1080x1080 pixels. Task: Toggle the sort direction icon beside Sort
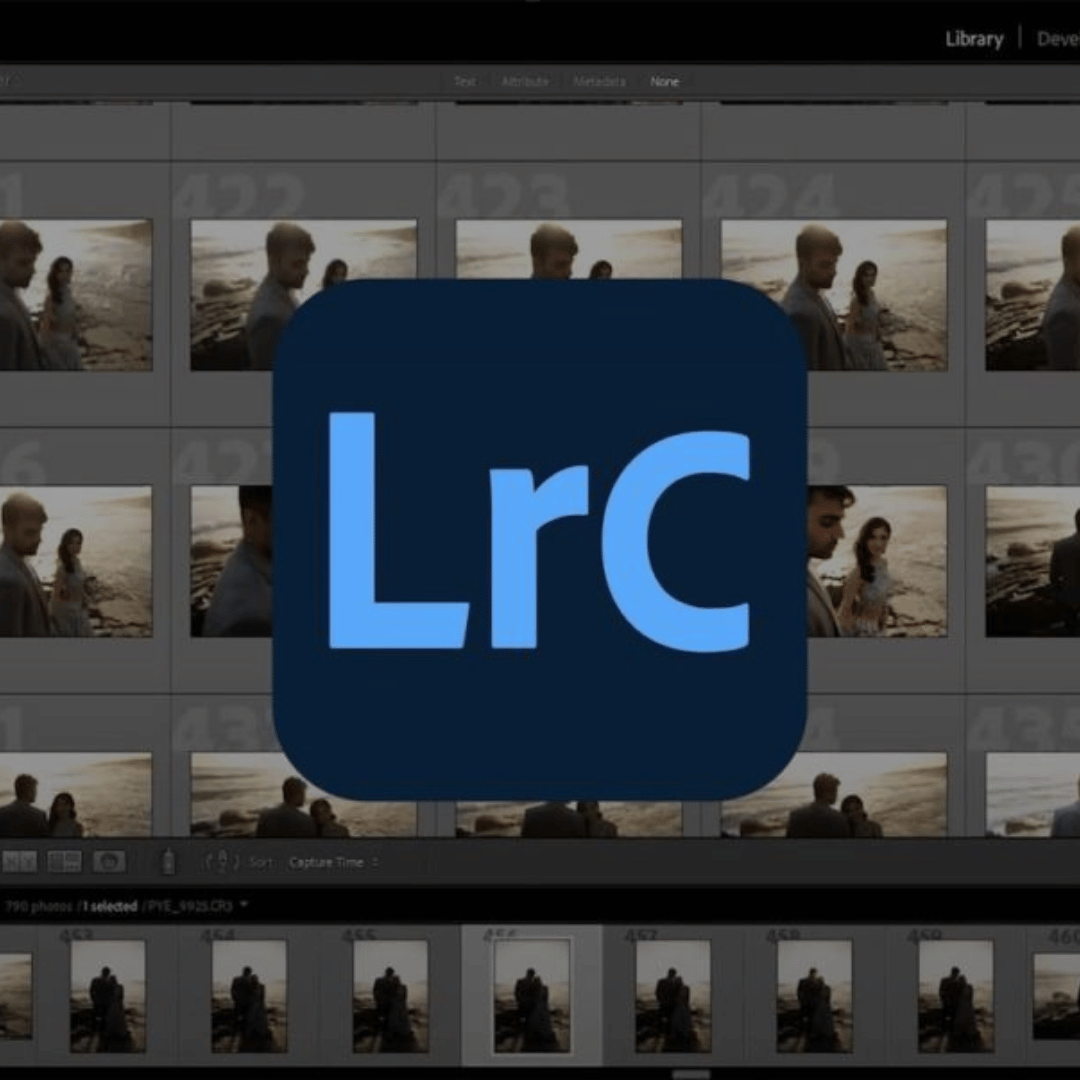pos(220,862)
